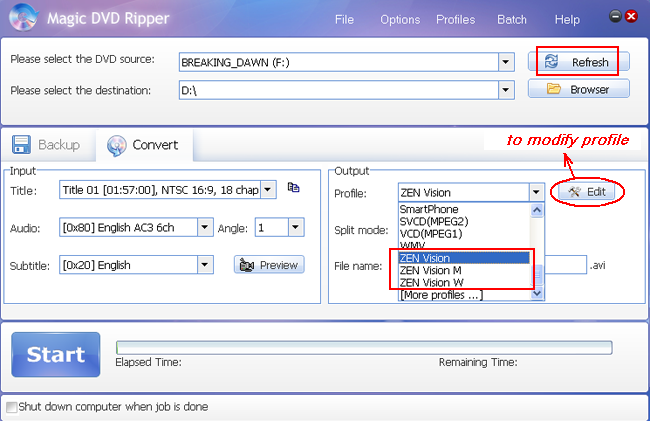The width and height of the screenshot is (650, 421).
Task: Expand the Title dropdown arrow
Action: (x=268, y=190)
